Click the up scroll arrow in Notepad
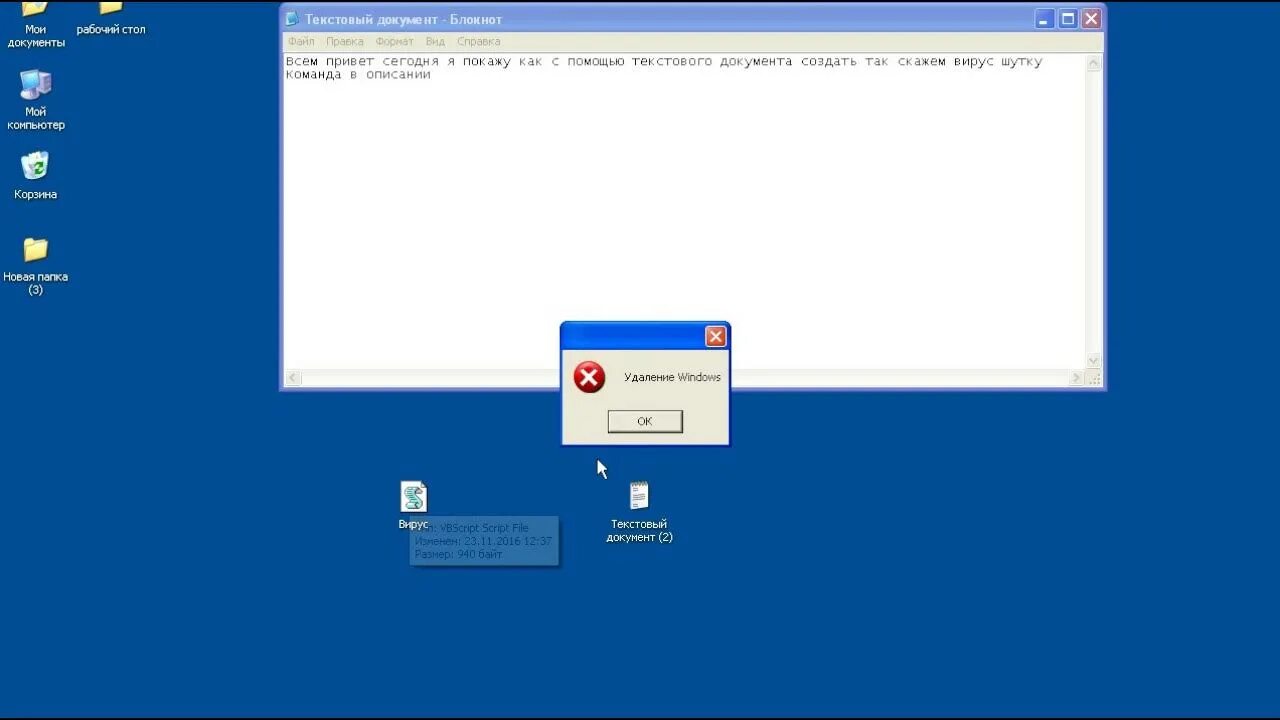Viewport: 1280px width, 720px height. (1093, 64)
